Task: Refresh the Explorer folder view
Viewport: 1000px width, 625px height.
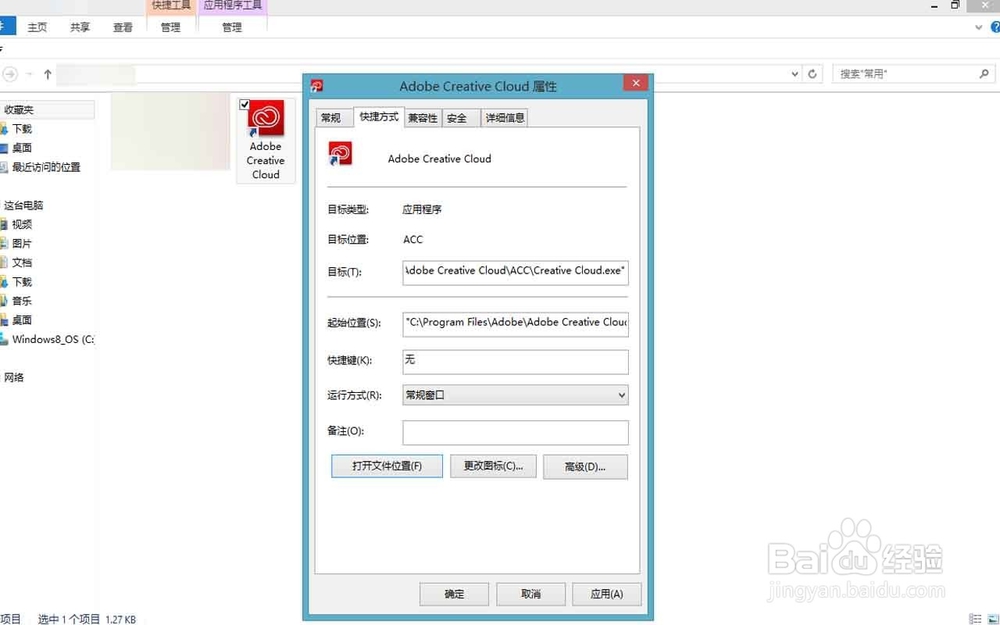Action: coord(812,74)
